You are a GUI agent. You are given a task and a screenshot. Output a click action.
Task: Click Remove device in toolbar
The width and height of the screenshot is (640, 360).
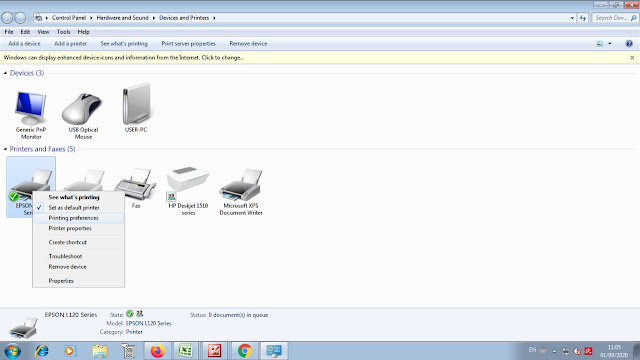[x=248, y=44]
